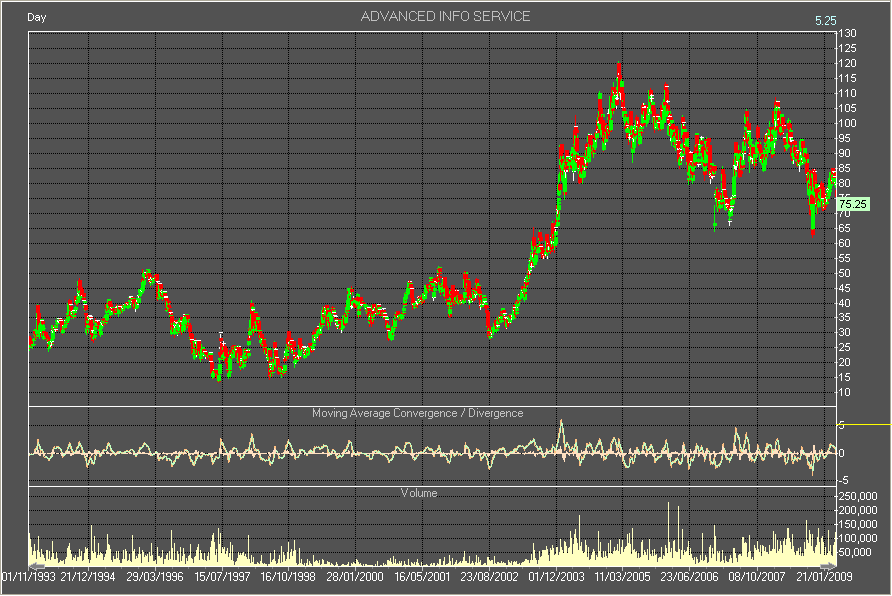Click the 11/03/2005 date label
The height and width of the screenshot is (596, 892).
click(x=622, y=577)
